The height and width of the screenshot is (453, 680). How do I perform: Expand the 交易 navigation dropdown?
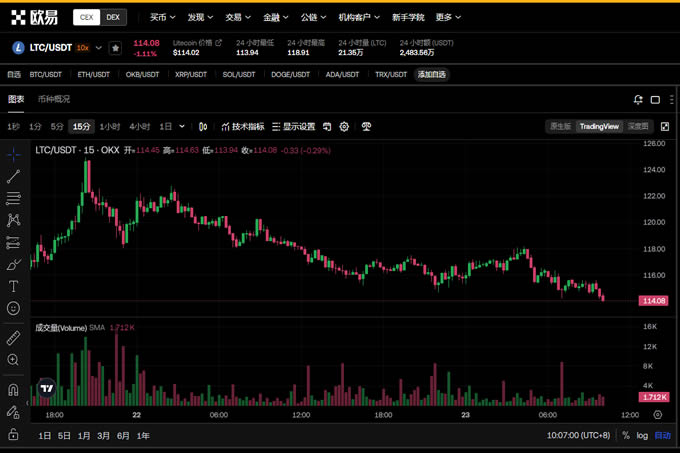tap(237, 17)
